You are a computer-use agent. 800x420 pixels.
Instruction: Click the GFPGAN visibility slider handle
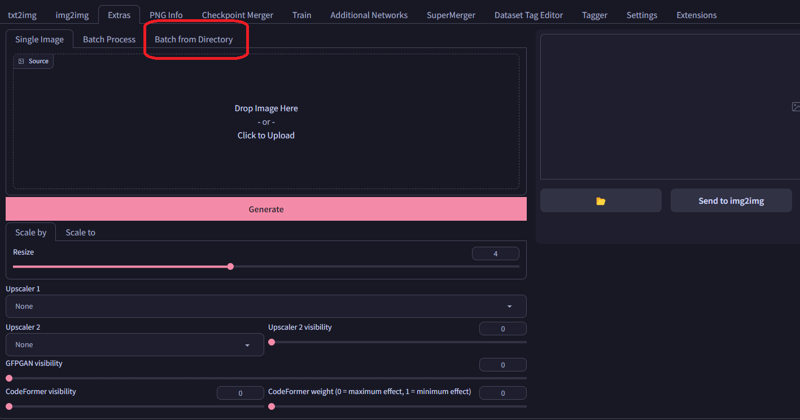9,378
